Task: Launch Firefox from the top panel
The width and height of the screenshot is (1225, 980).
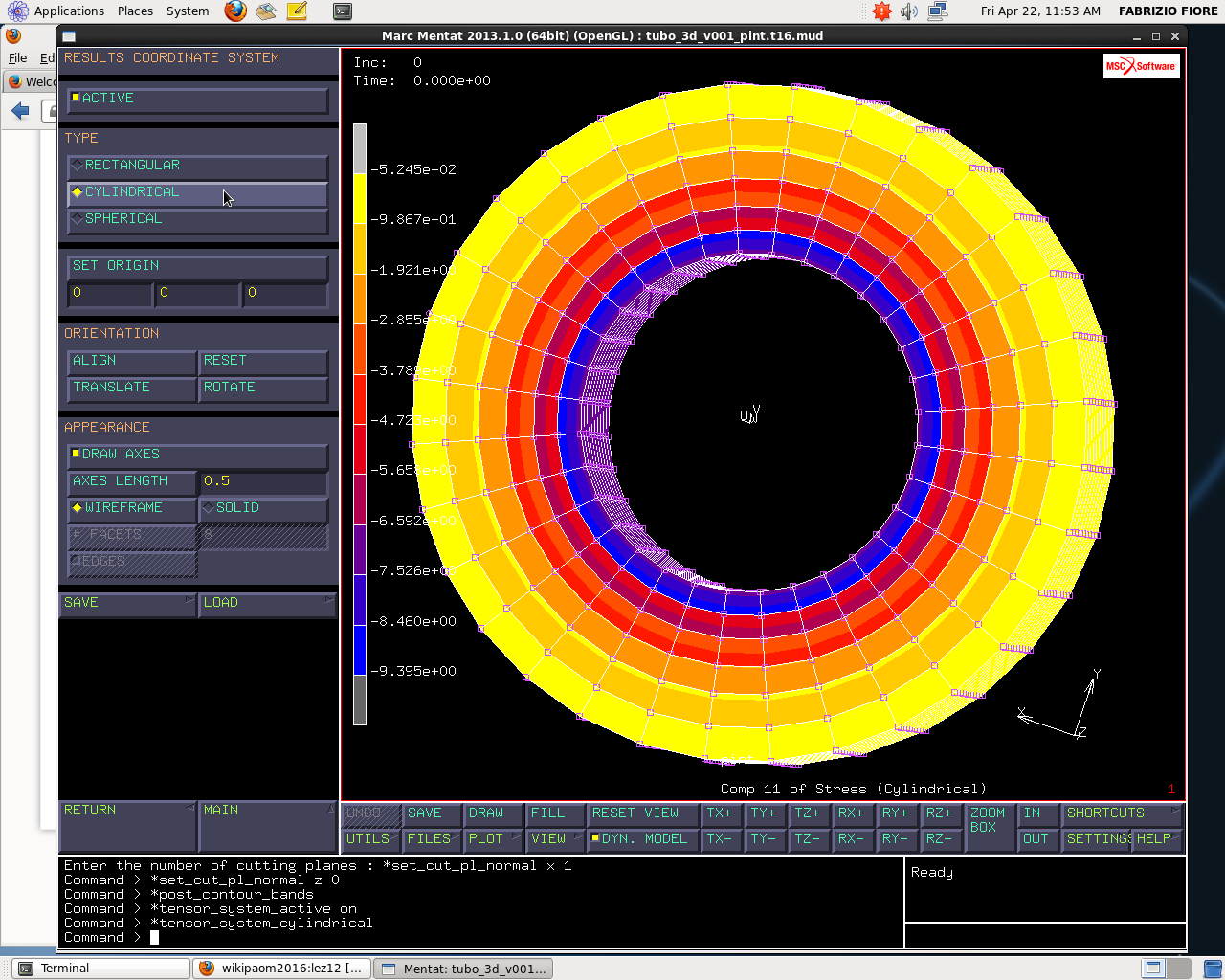Action: click(x=235, y=11)
